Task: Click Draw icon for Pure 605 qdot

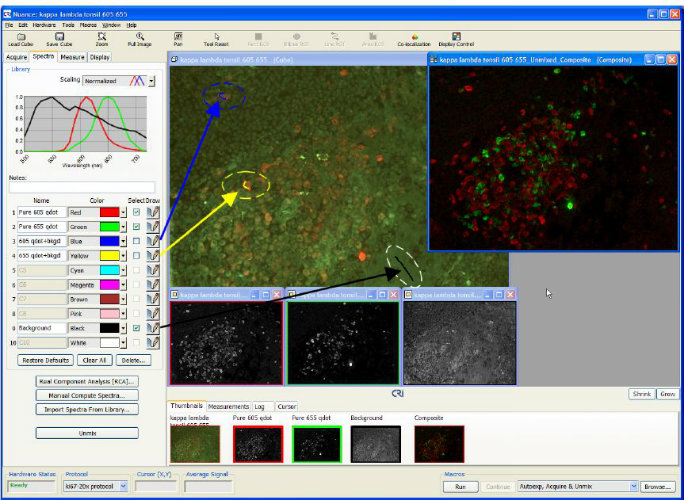Action: pyautogui.click(x=153, y=212)
